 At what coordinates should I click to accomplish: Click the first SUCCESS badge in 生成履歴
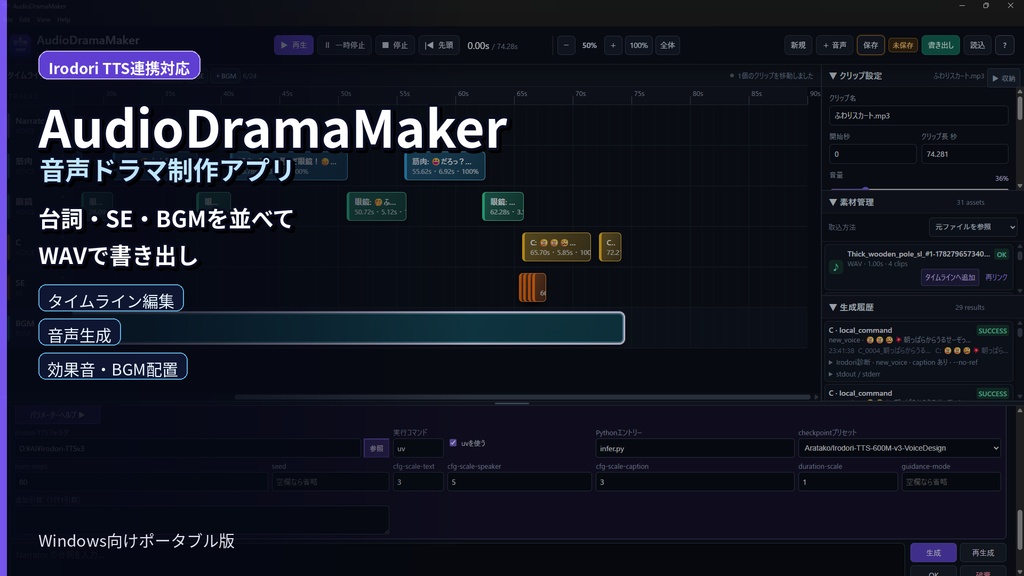click(x=992, y=331)
